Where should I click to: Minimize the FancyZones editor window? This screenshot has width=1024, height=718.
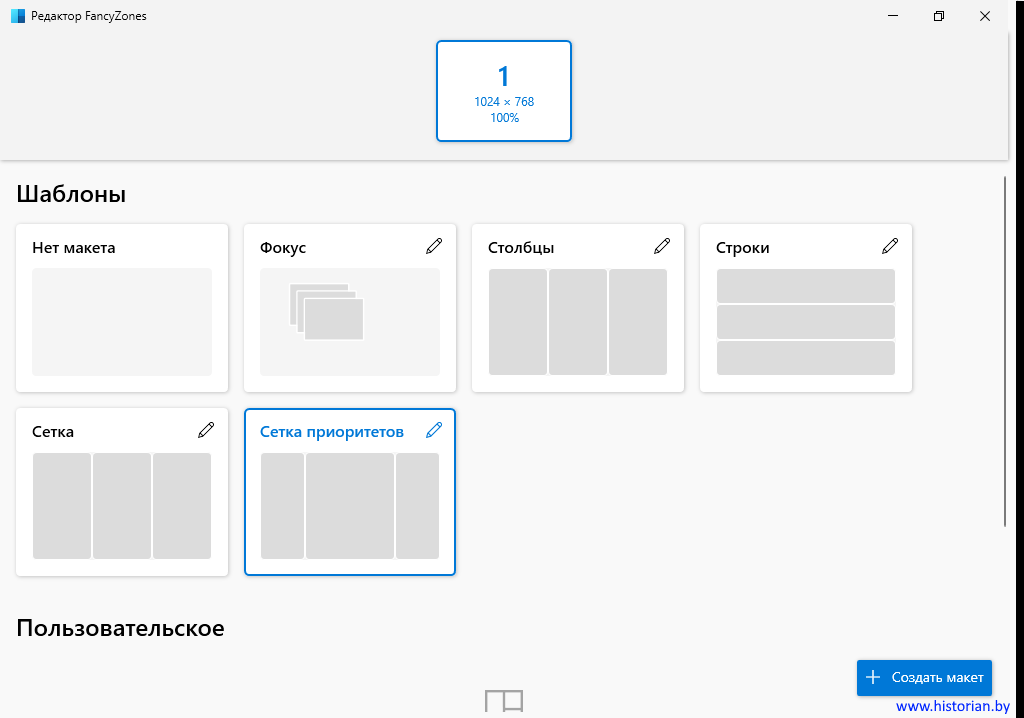(892, 16)
